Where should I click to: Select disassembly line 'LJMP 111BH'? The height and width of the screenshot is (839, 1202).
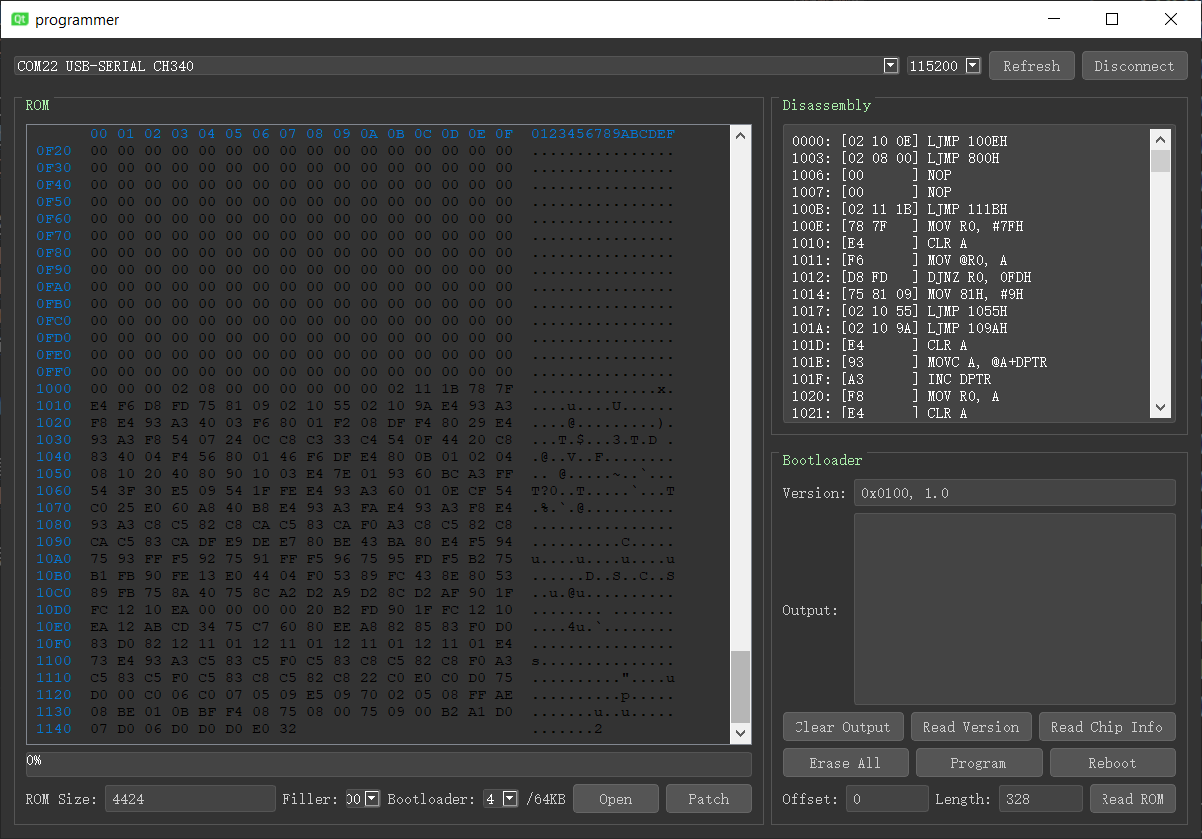pos(899,209)
